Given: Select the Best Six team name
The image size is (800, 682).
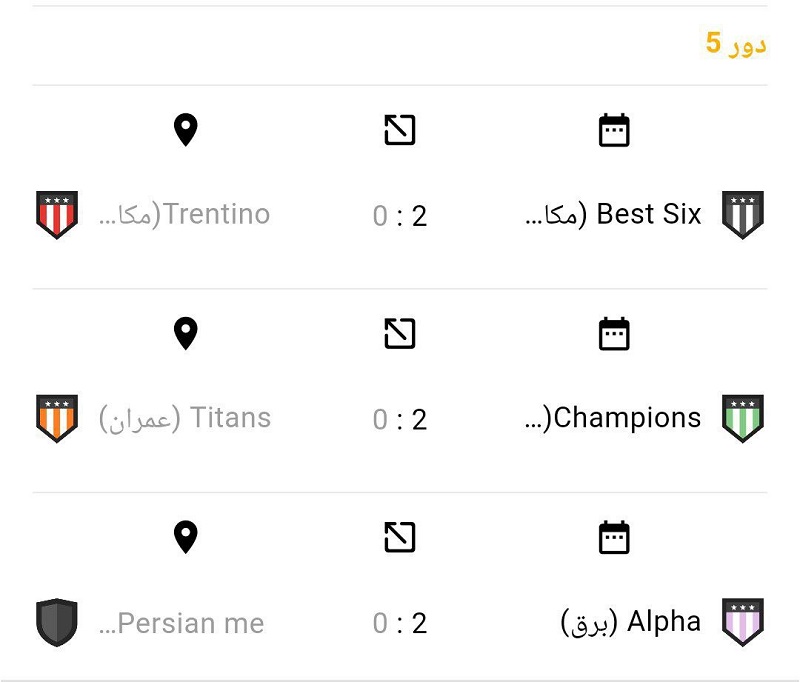Looking at the screenshot, I should (x=614, y=214).
